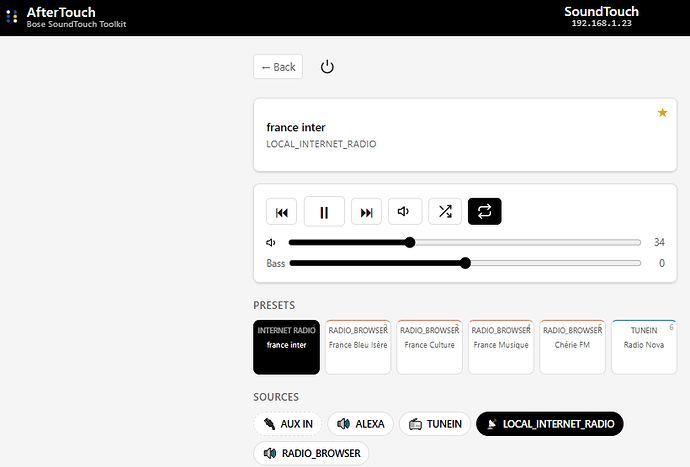Click the volume value 34
The width and height of the screenshot is (690, 467).
659,242
